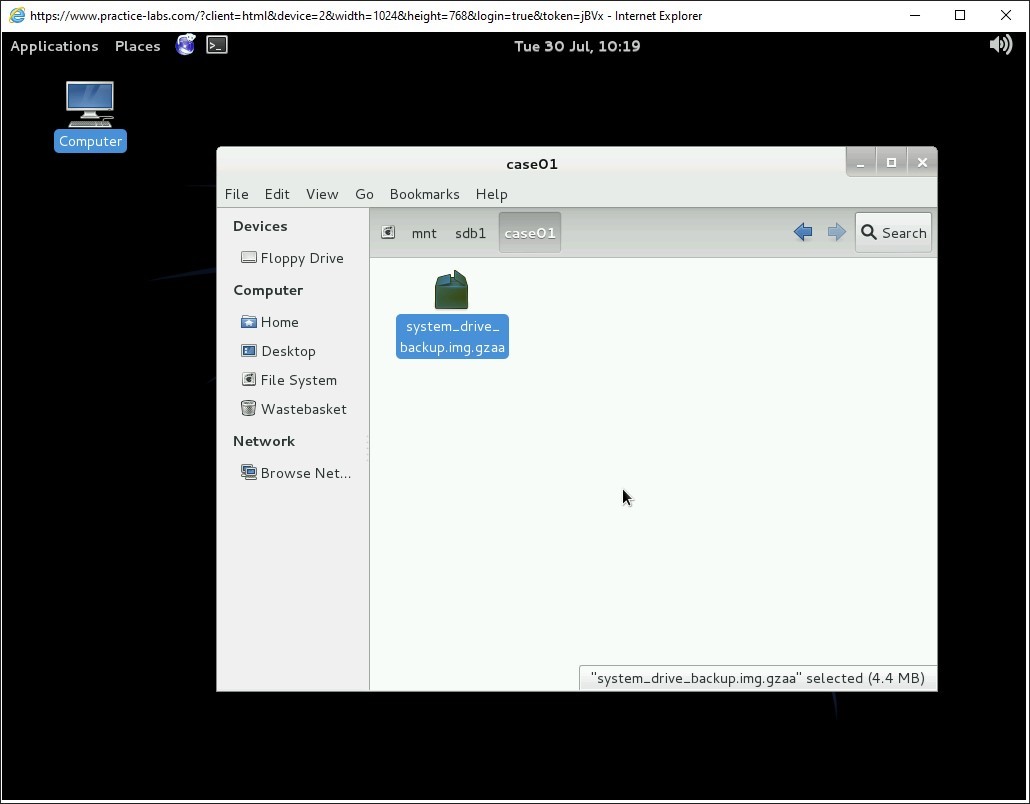Click the clock date in top panel
Image resolution: width=1030 pixels, height=804 pixels.
coord(577,46)
